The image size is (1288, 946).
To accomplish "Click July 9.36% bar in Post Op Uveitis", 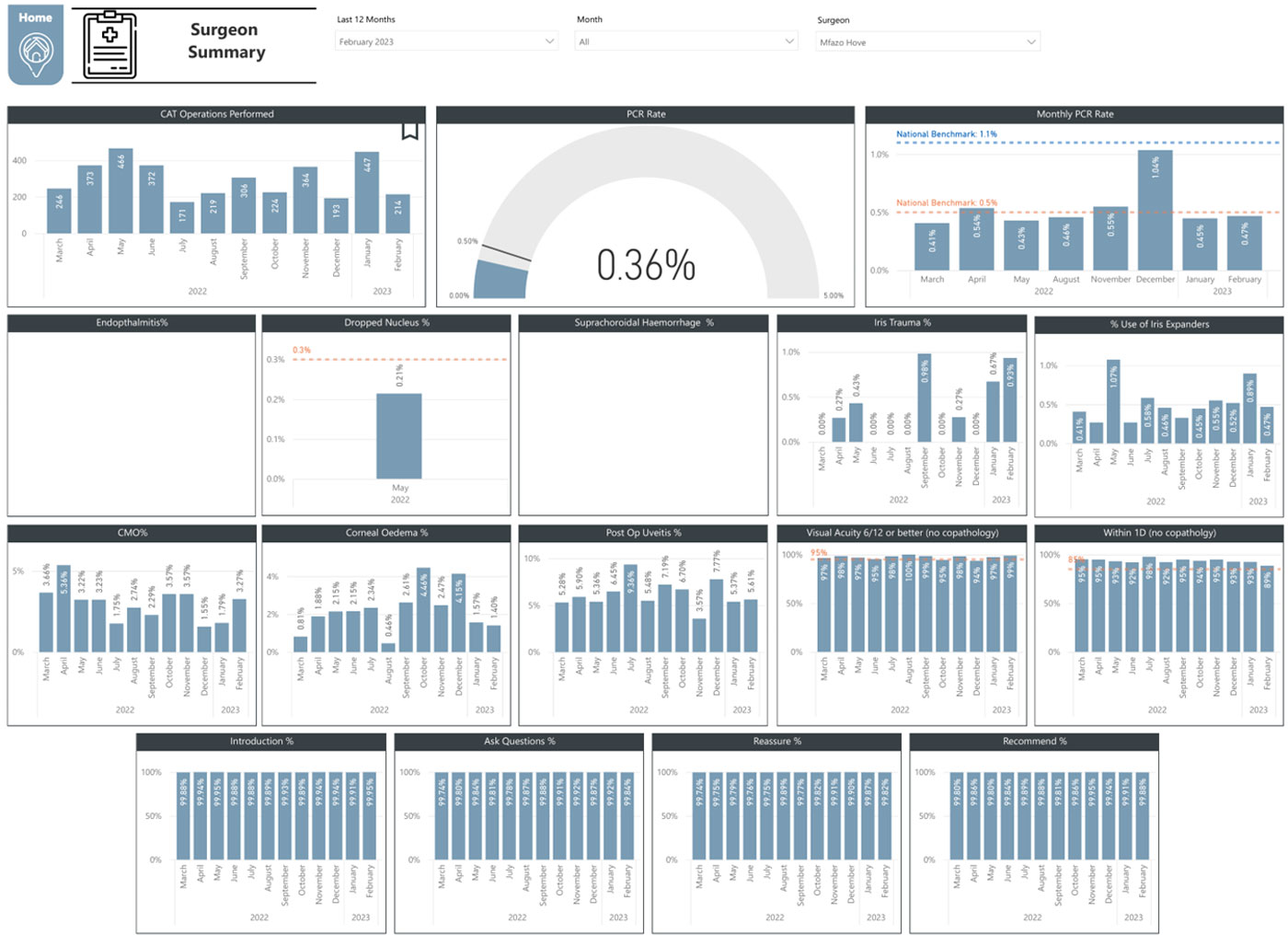I will (630, 610).
